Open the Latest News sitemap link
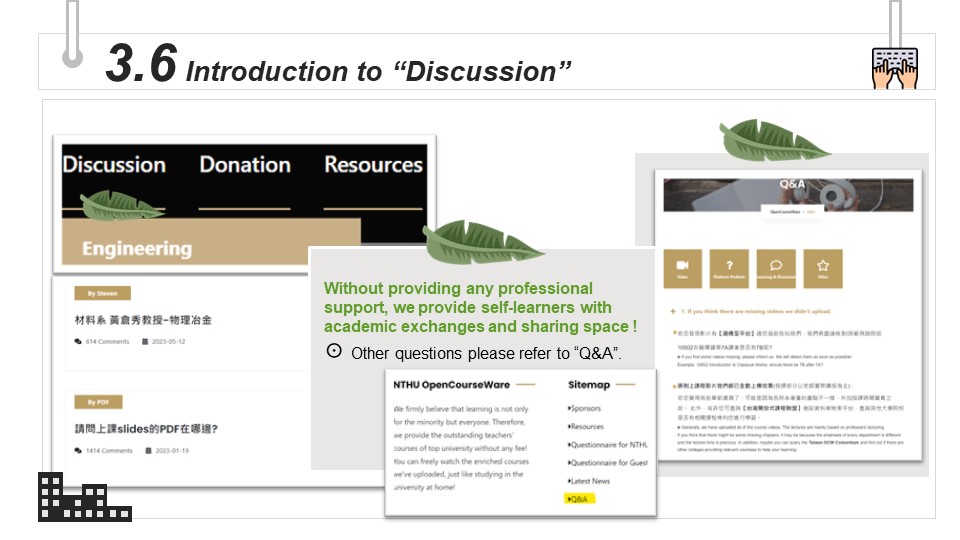 click(589, 481)
